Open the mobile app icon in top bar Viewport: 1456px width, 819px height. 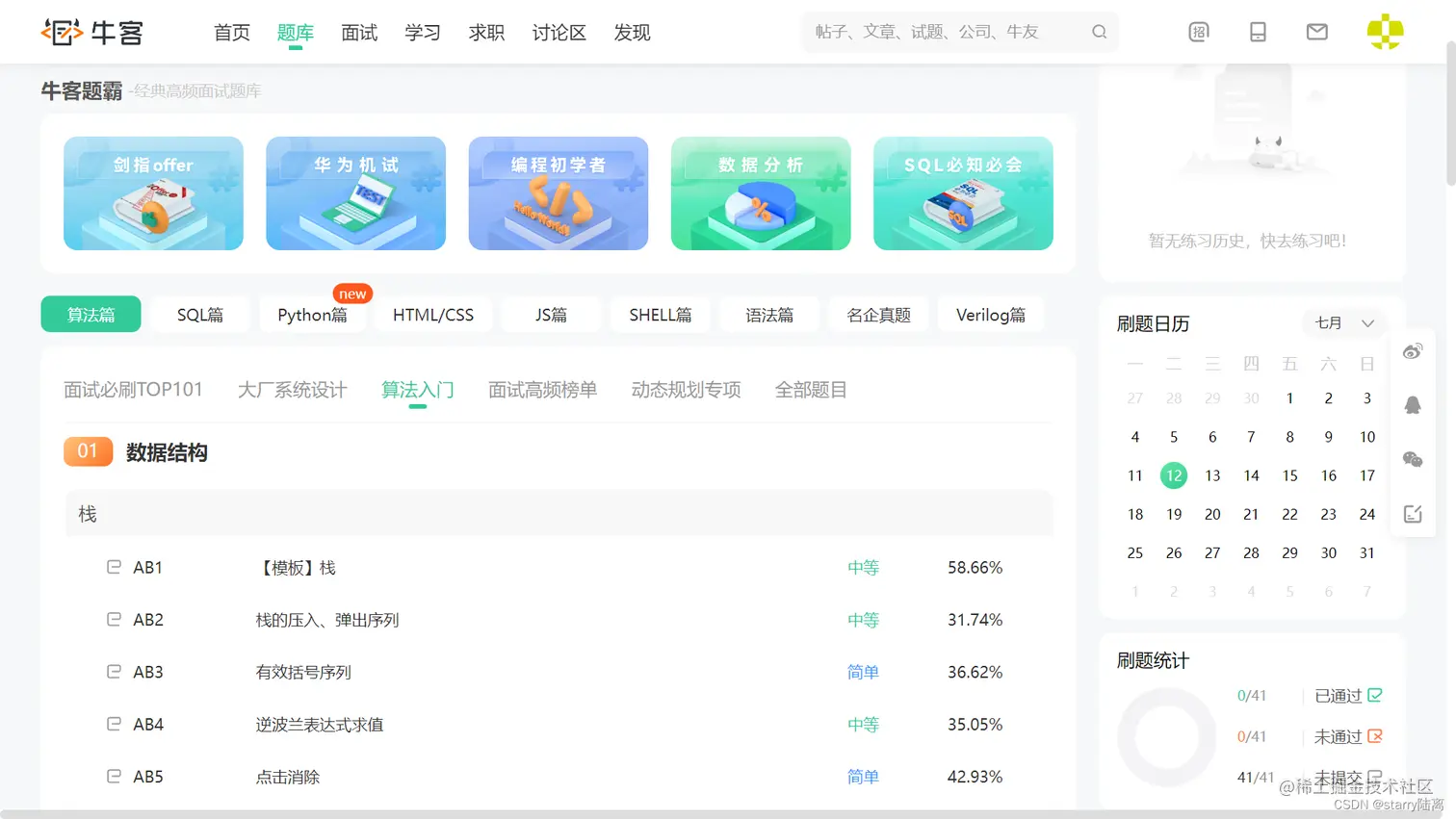tap(1258, 32)
